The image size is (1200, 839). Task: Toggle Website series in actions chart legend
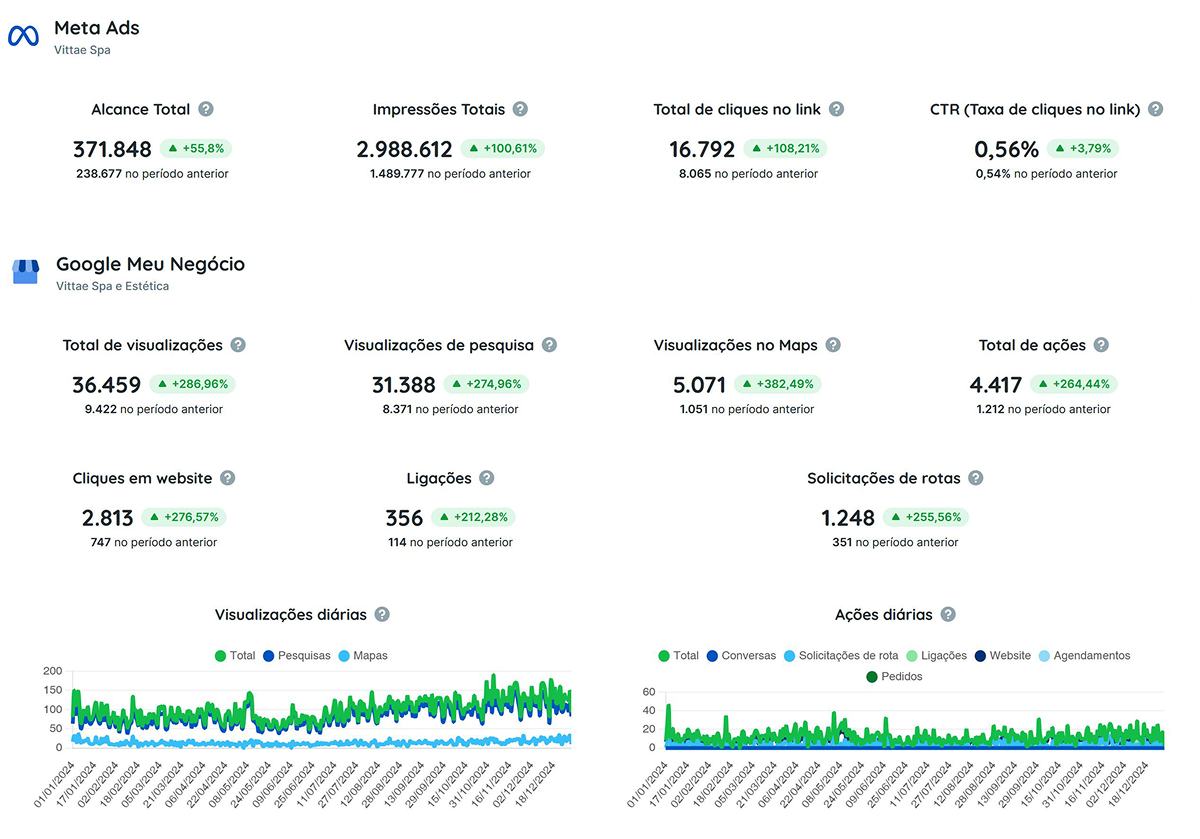(1004, 656)
